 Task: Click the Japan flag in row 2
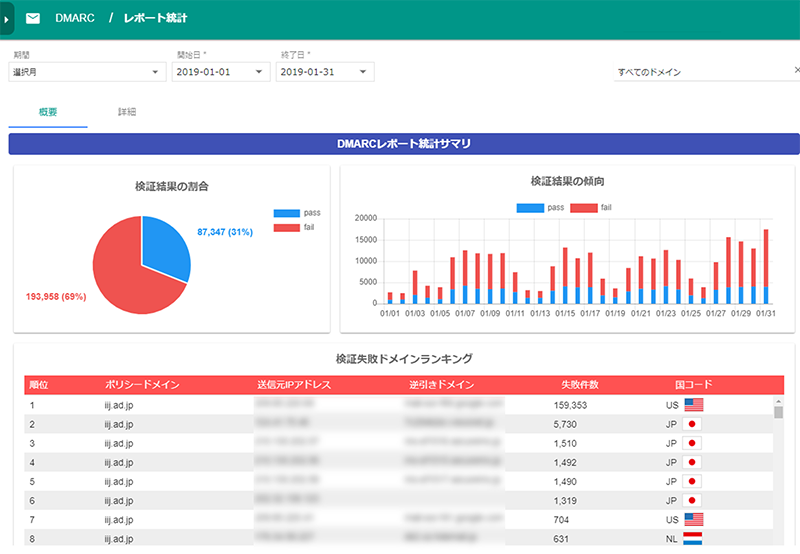(690, 424)
